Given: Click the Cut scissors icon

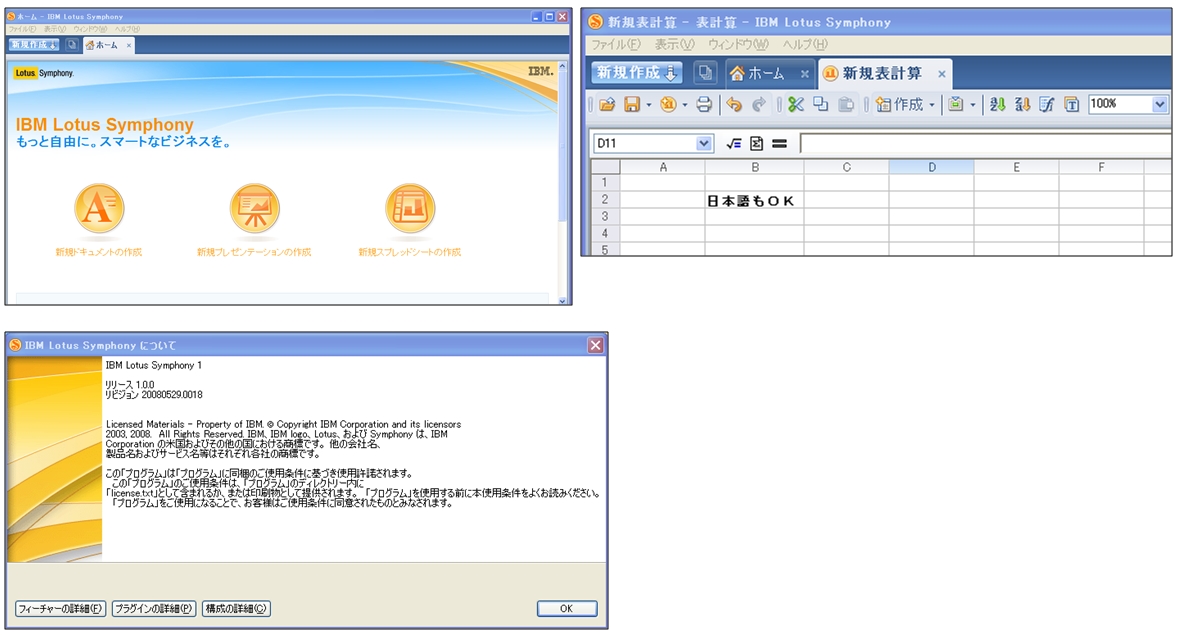Looking at the screenshot, I should 796,104.
